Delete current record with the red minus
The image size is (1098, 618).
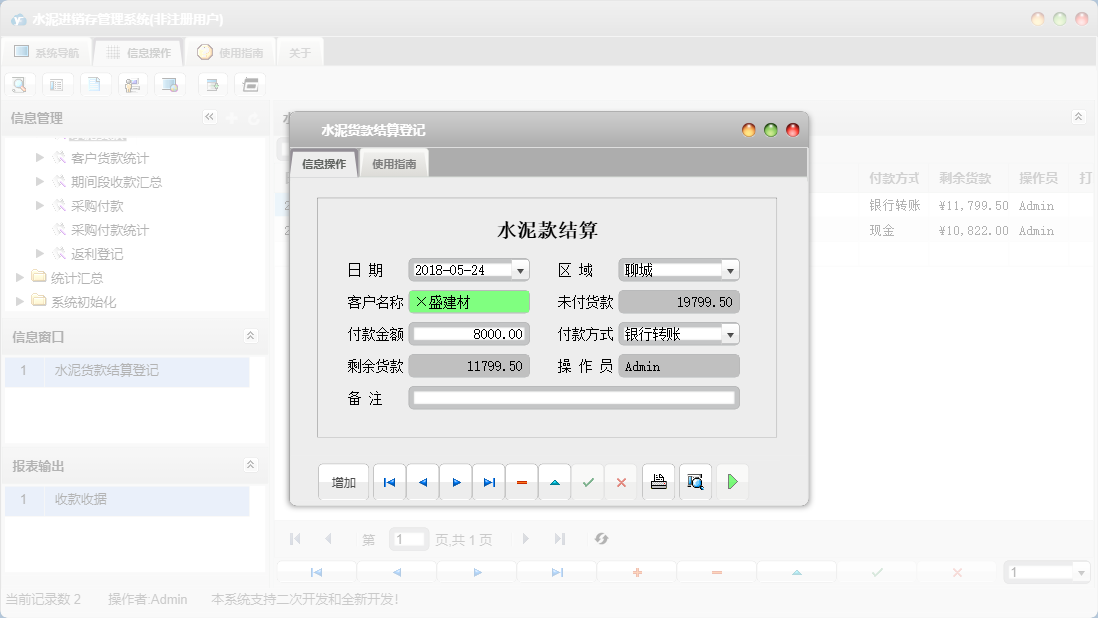(521, 482)
